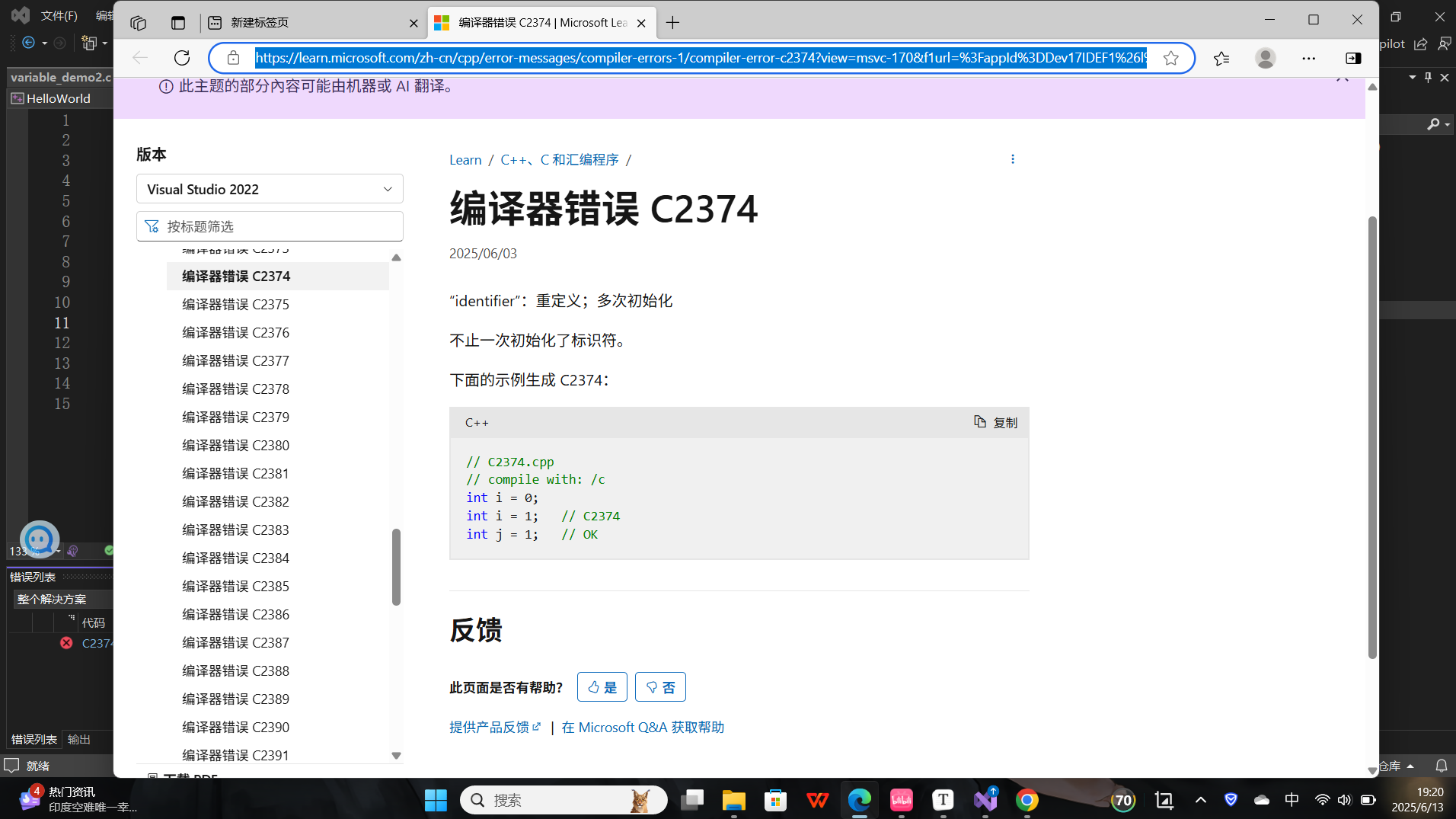Click the page vertical scrollbar thumb
Image resolution: width=1456 pixels, height=819 pixels.
(x=1372, y=437)
